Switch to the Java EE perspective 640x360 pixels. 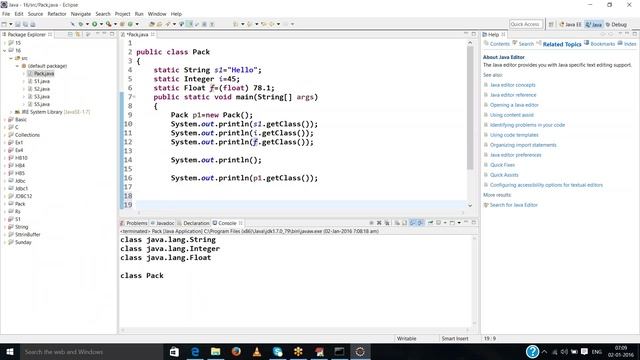pos(570,24)
